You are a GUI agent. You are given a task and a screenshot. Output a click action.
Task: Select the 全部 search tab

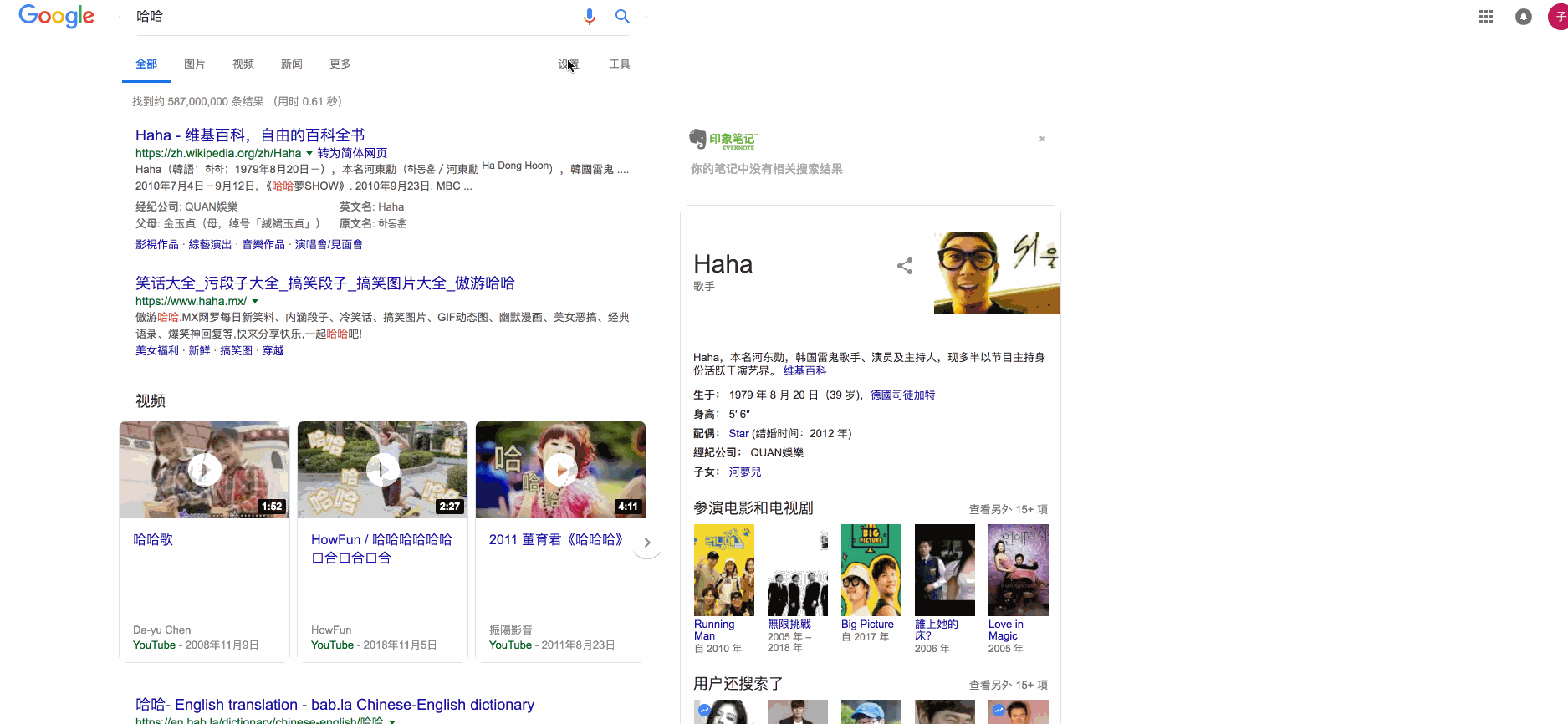[146, 64]
